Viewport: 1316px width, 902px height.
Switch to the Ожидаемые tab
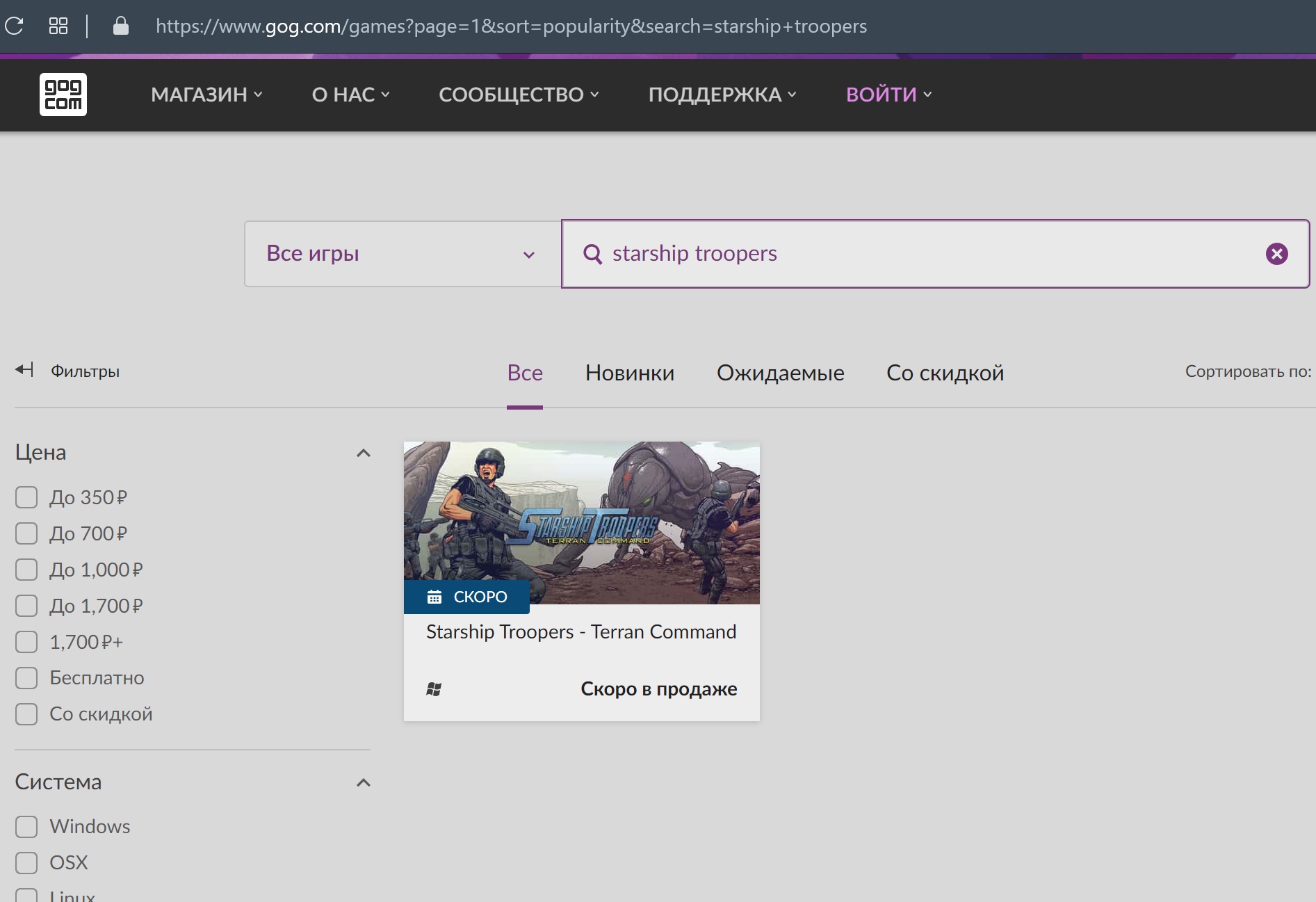click(x=781, y=373)
